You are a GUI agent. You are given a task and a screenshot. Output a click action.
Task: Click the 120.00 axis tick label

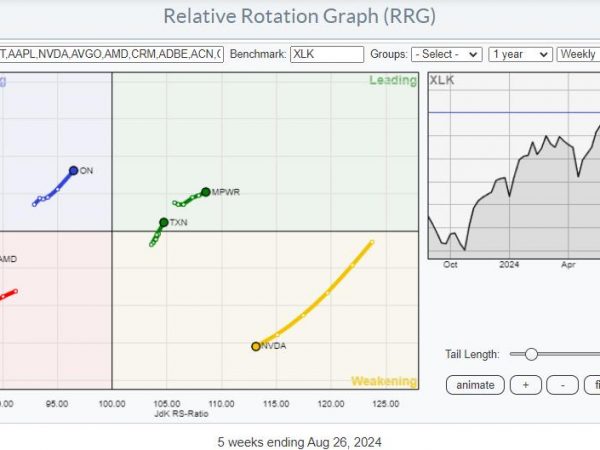(331, 404)
